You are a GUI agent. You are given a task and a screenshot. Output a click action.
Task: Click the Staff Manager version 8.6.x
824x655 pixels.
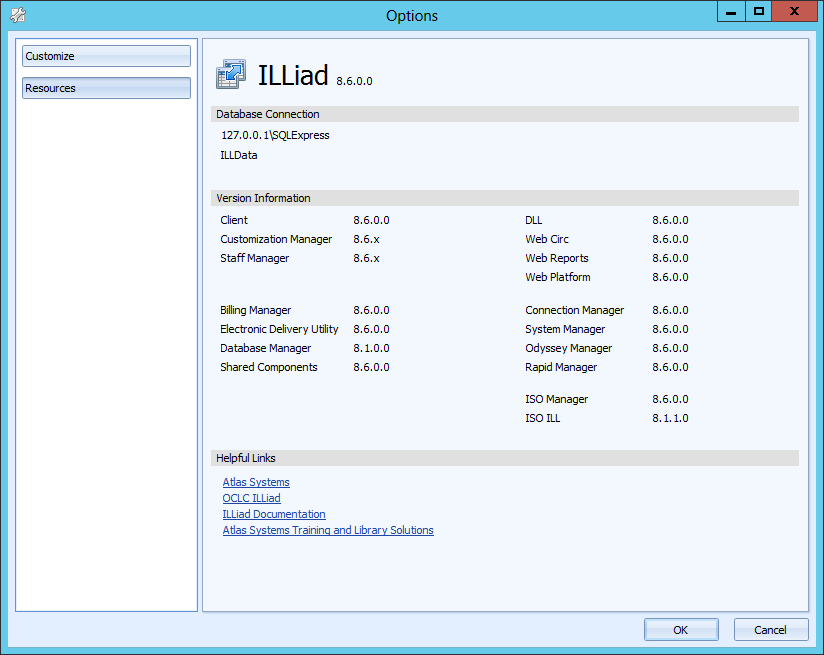click(366, 258)
